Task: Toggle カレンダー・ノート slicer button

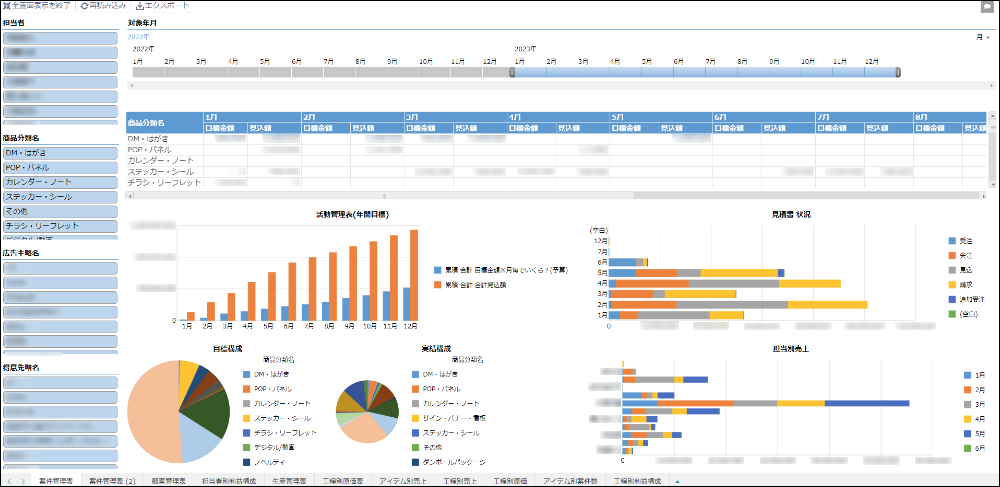Action: [61, 182]
